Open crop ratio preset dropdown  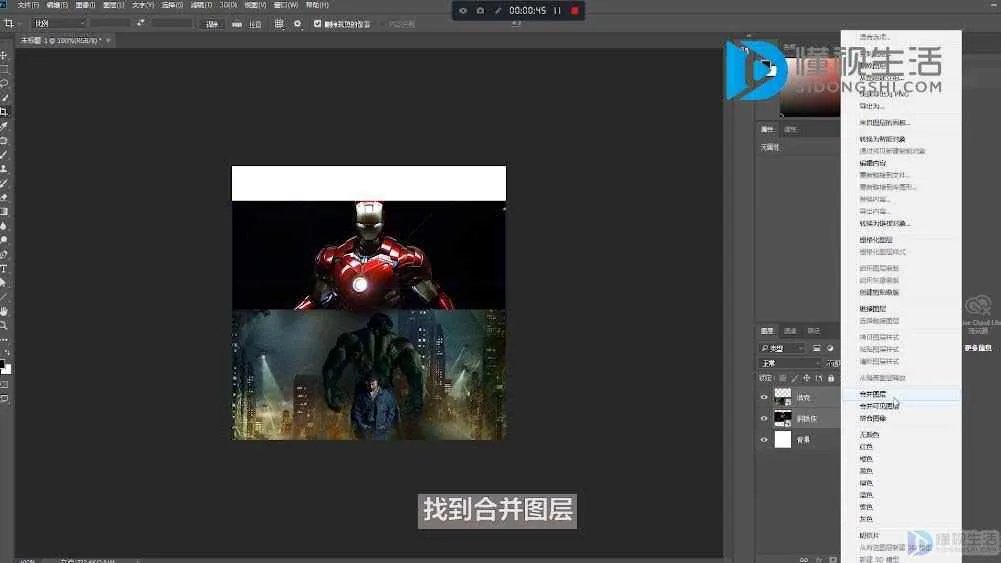click(x=59, y=24)
